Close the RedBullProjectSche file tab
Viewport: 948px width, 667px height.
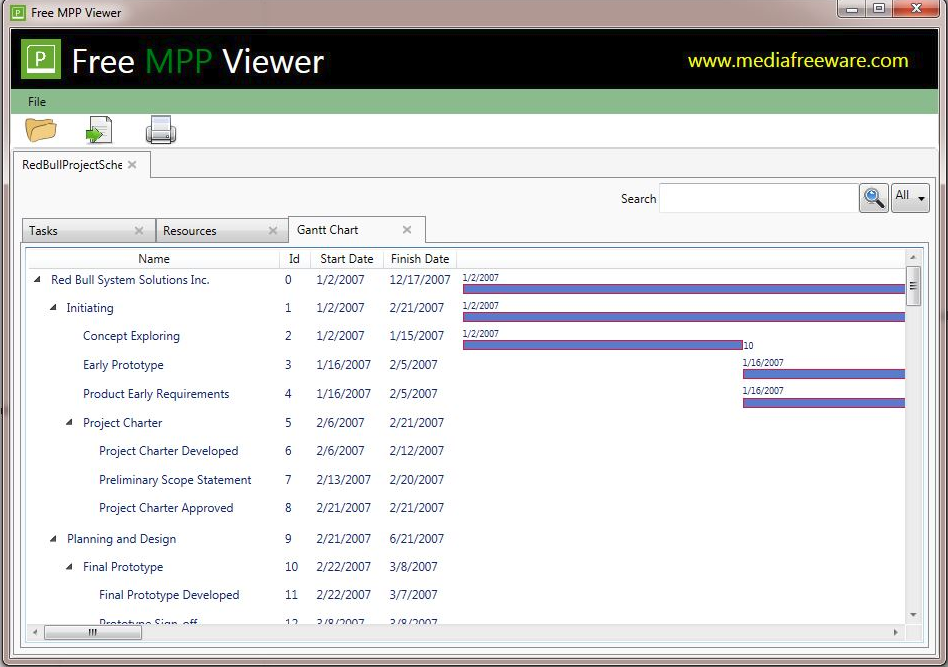click(x=132, y=164)
